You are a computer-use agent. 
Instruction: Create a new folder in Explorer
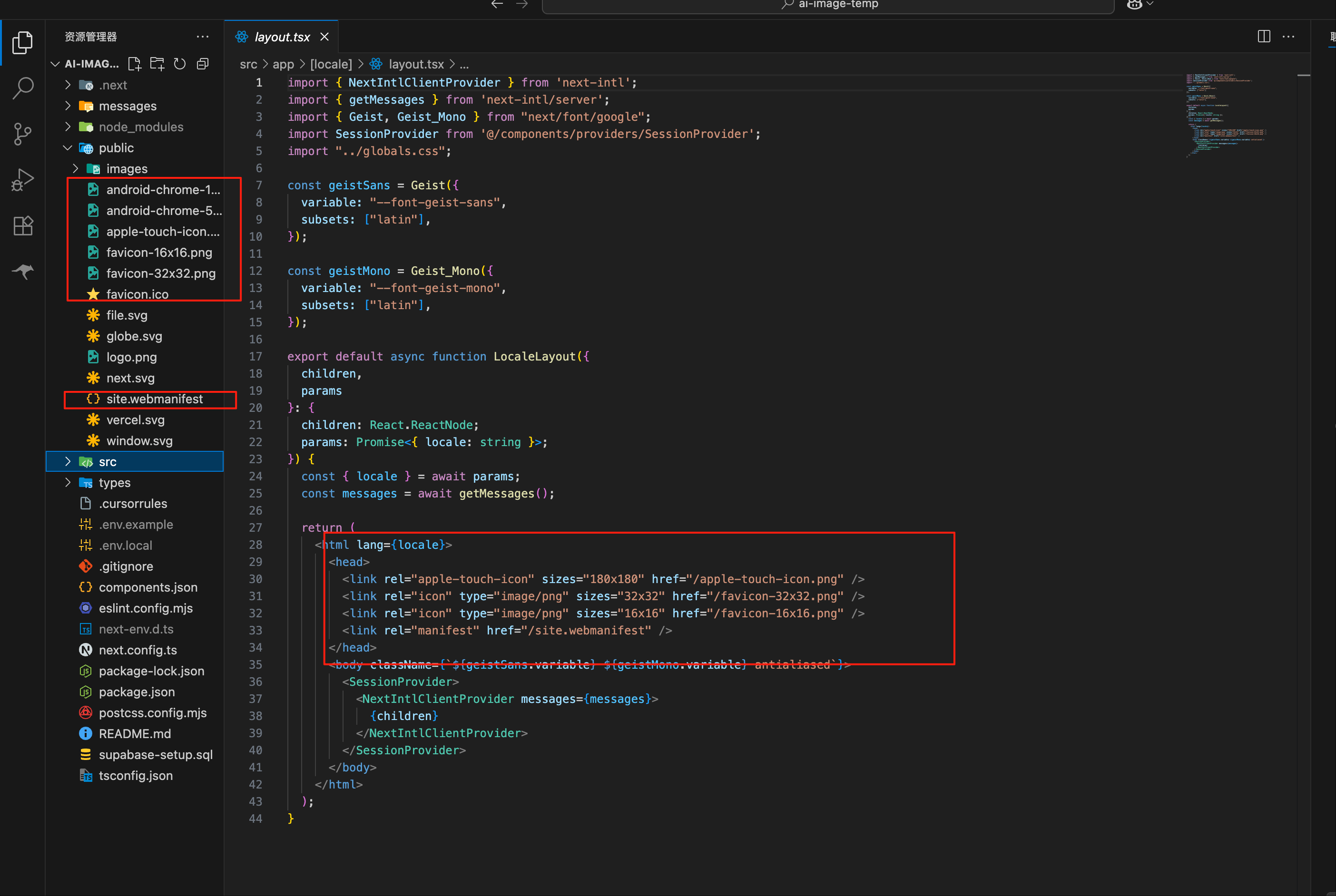pyautogui.click(x=157, y=63)
